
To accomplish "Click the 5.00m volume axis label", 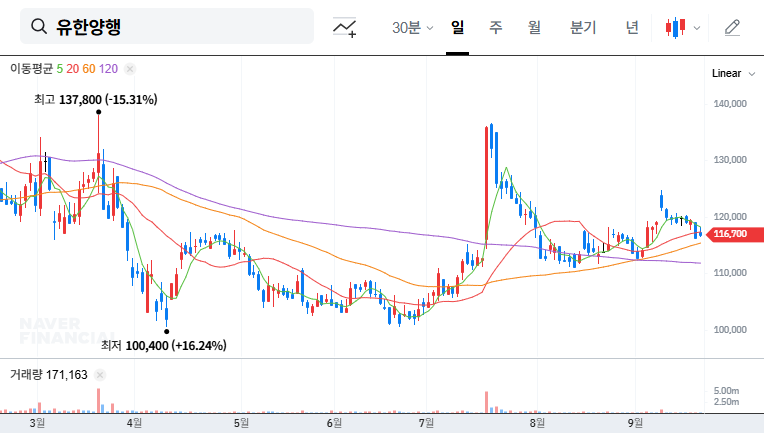I will [726, 391].
